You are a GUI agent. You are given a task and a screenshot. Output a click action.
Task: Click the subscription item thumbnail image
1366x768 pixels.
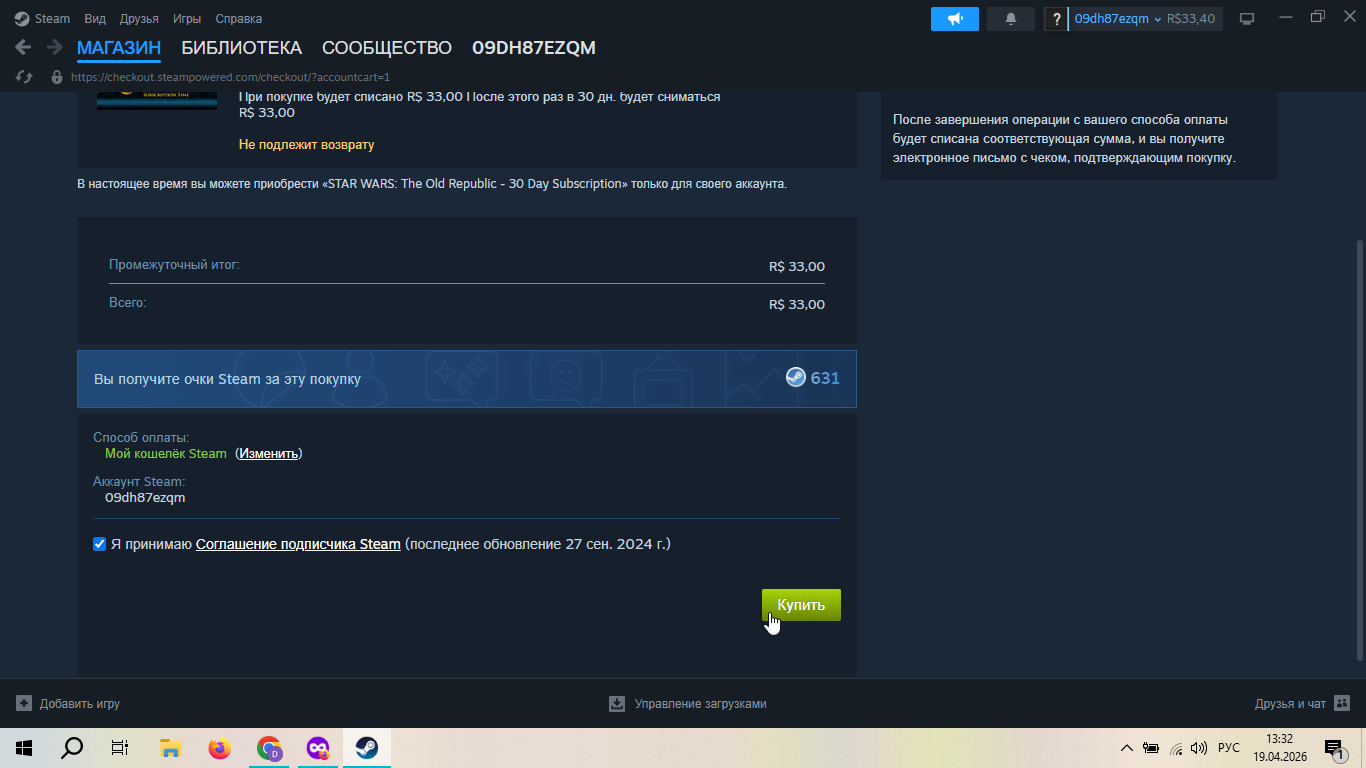coord(157,99)
